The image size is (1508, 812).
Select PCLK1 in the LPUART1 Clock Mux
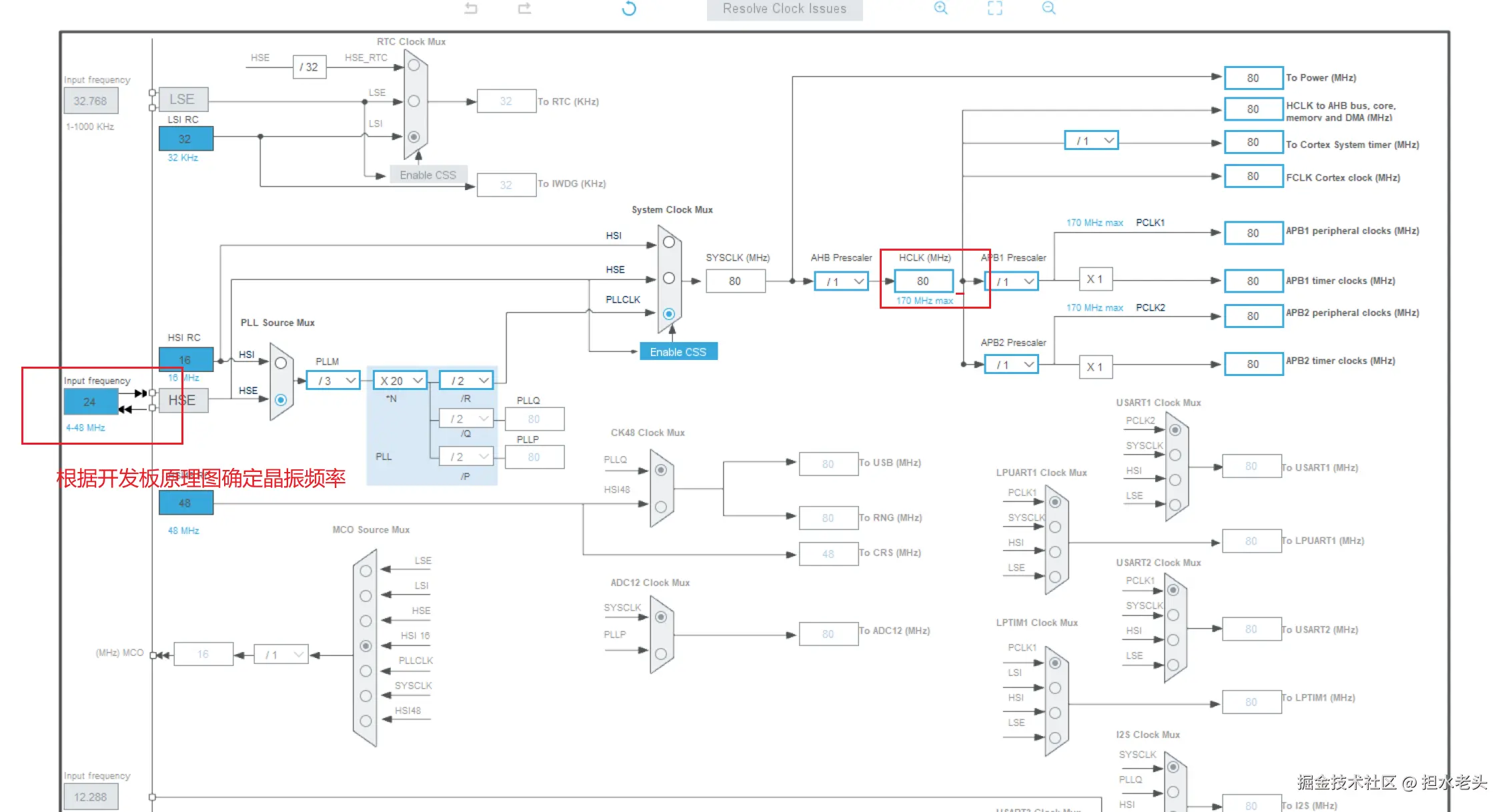click(1055, 502)
